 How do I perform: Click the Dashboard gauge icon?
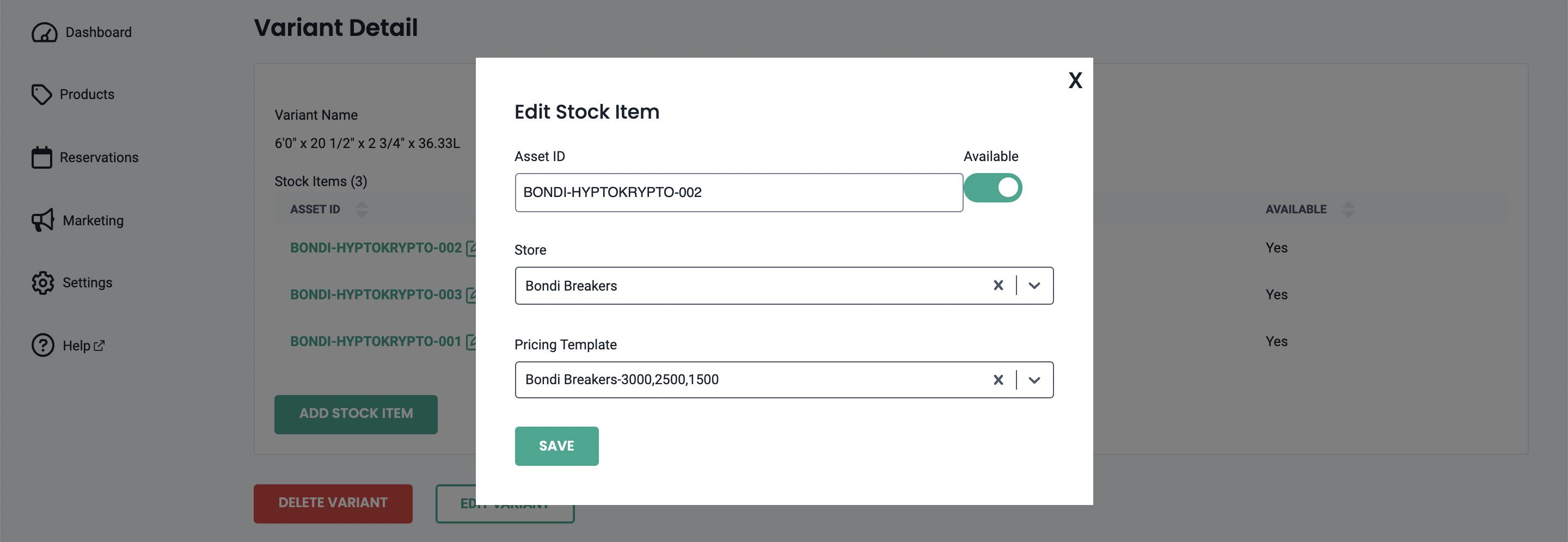[x=45, y=32]
